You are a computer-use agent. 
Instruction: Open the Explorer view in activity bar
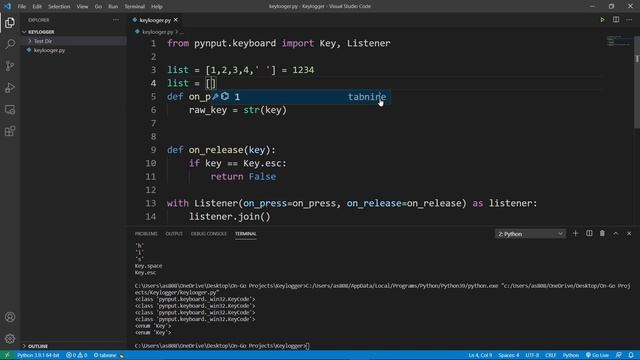pos(10,22)
